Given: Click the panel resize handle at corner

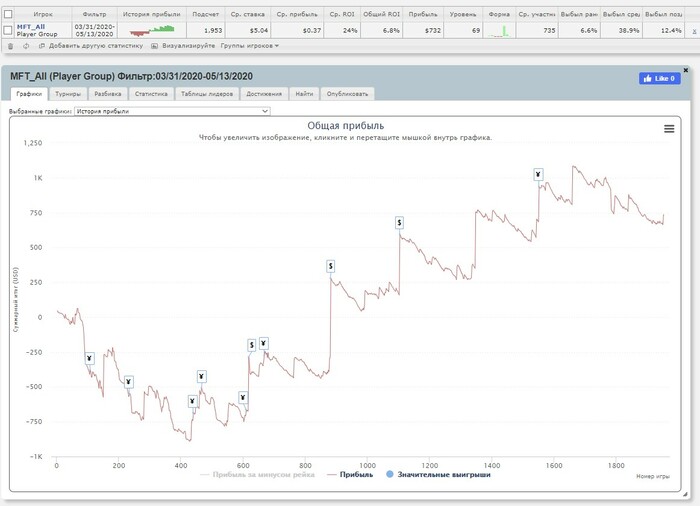Looking at the screenshot, I should pos(686,494).
